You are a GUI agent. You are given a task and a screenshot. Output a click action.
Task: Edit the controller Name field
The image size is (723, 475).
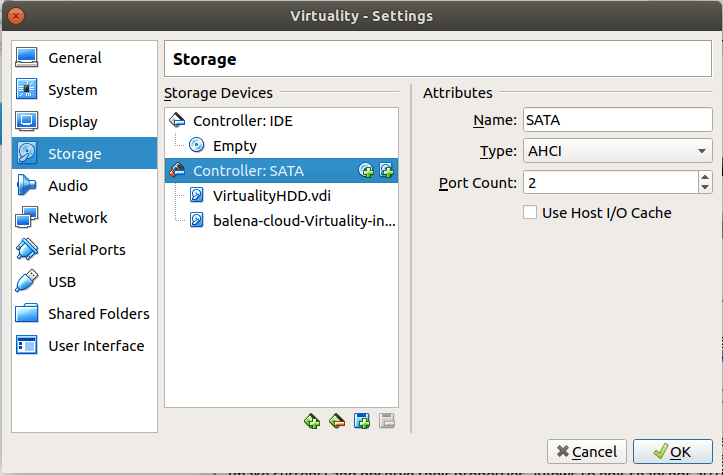[618, 120]
